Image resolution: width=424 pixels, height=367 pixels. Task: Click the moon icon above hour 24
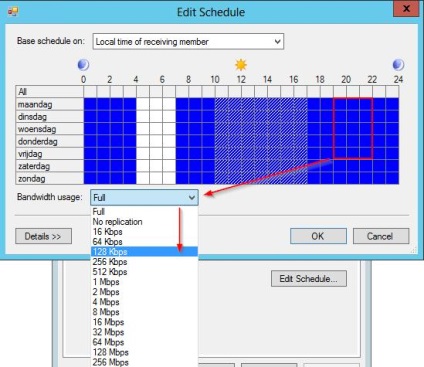pyautogui.click(x=398, y=65)
